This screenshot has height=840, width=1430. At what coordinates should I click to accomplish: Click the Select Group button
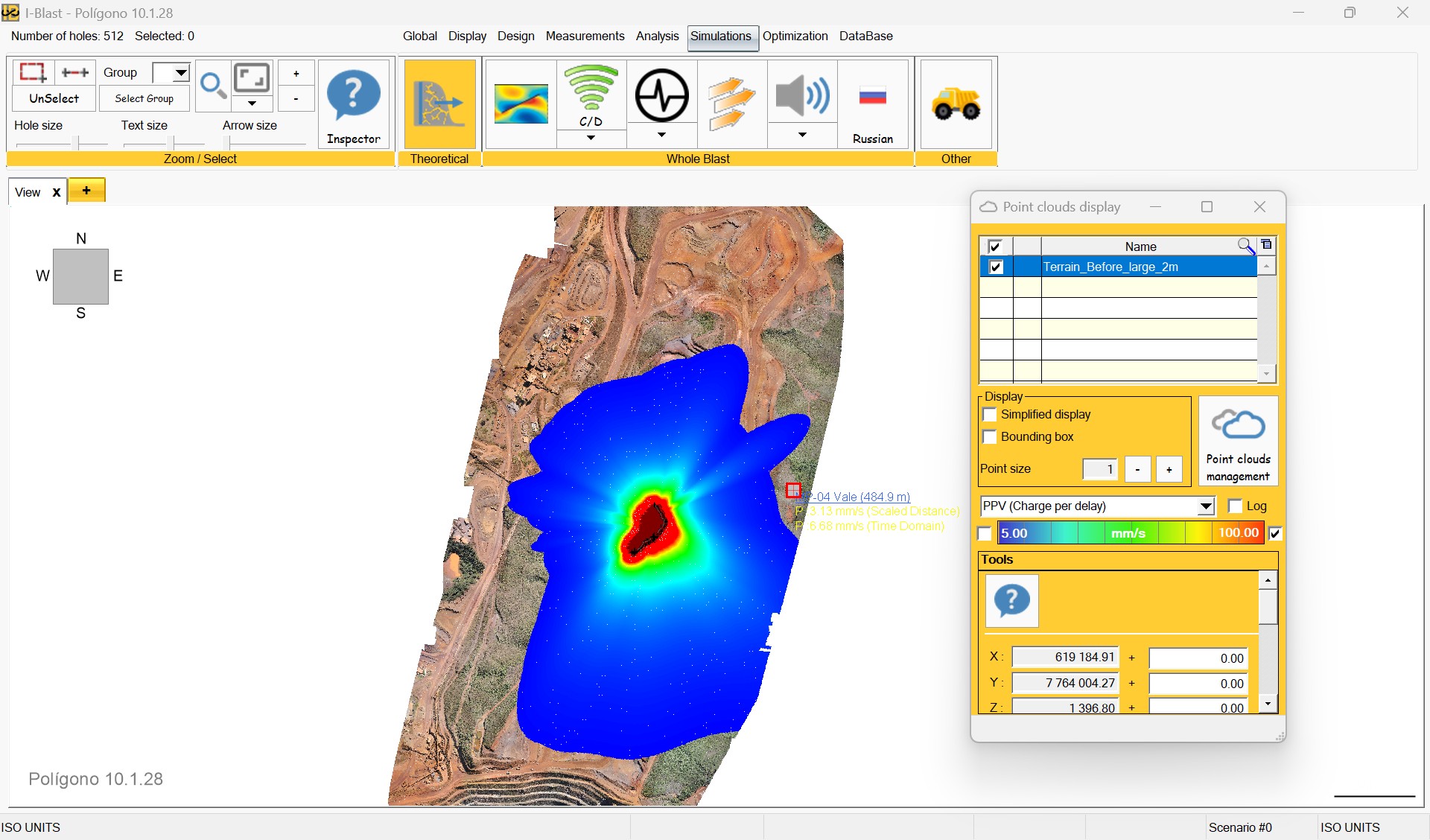[x=144, y=98]
